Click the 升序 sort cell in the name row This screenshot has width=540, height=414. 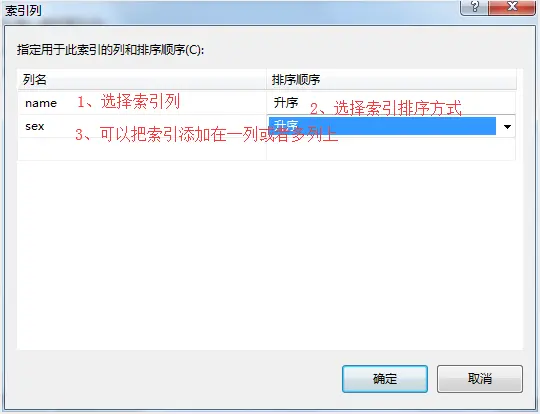(391, 103)
